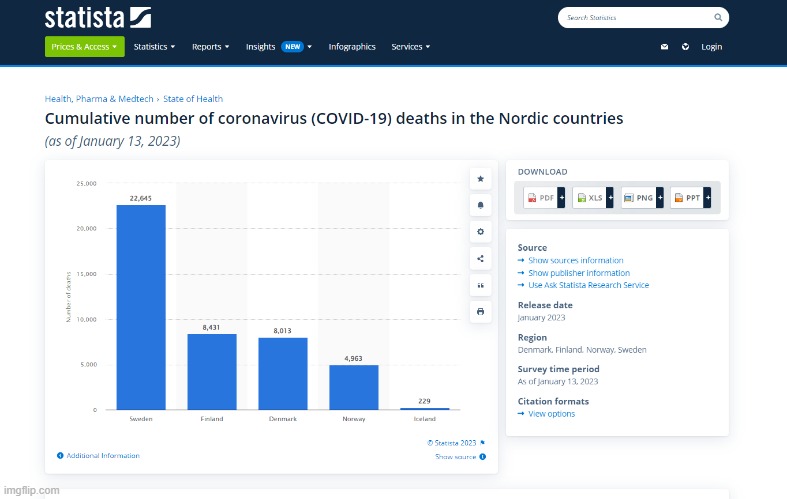Click View options under Citation formats
This screenshot has width=787, height=499.
(x=550, y=414)
